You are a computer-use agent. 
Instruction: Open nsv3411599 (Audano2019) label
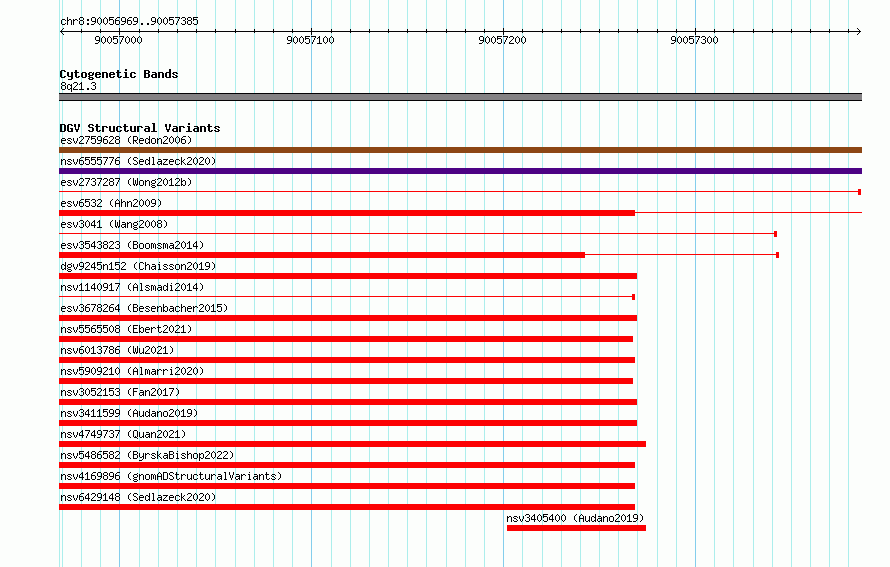click(x=129, y=413)
